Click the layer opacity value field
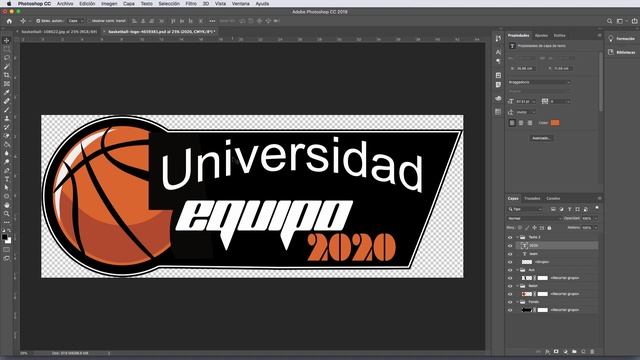The image size is (640, 360). click(x=587, y=218)
